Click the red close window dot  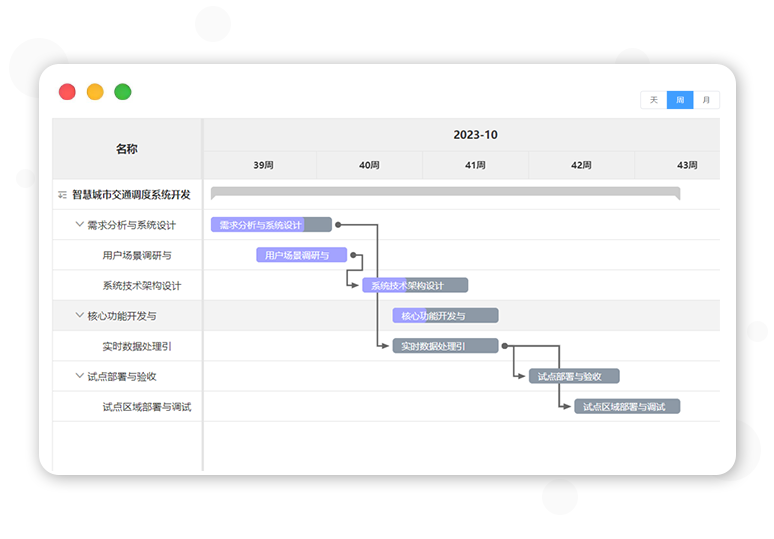67,92
